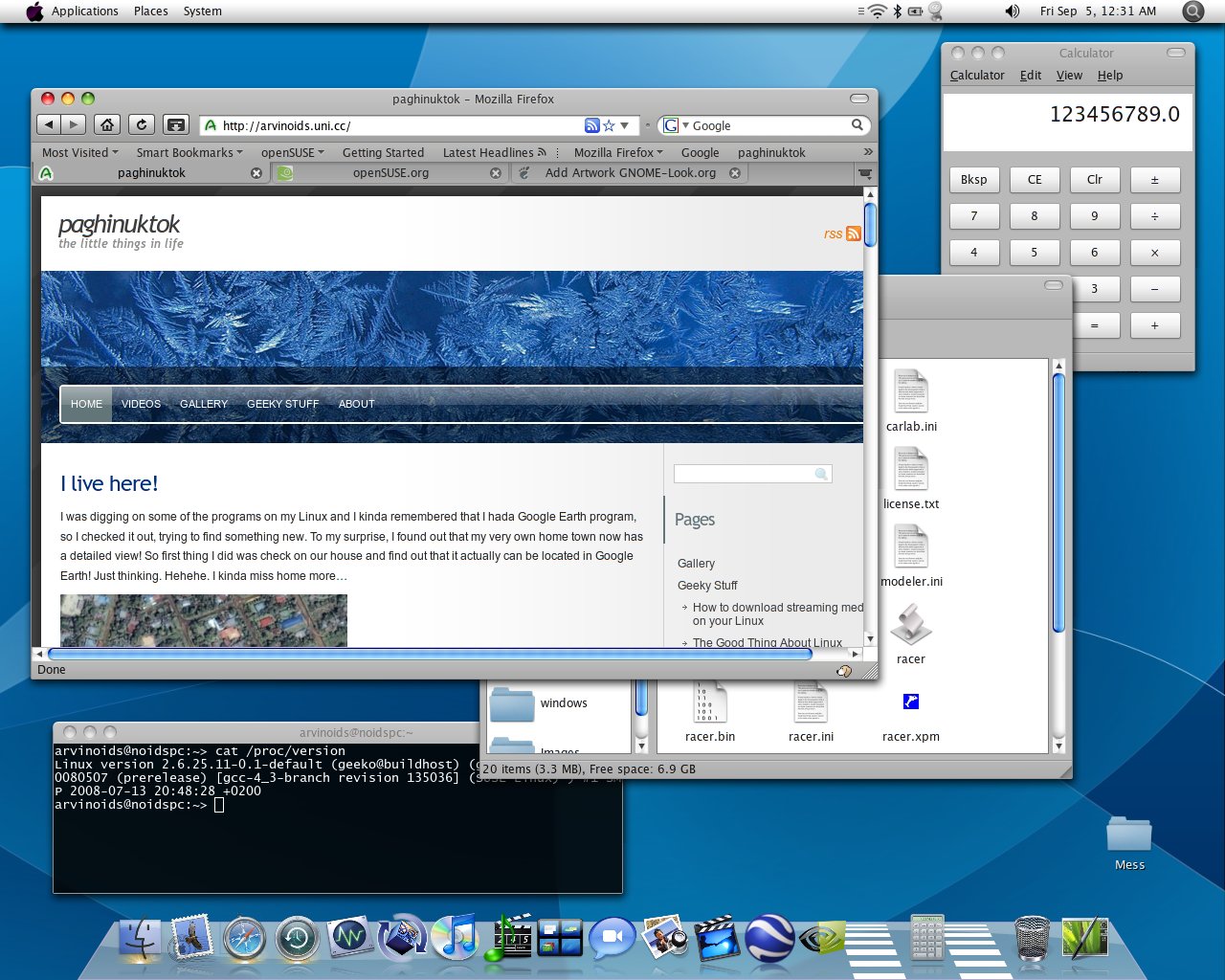1225x980 pixels.
Task: Launch the iTunes music icon in dock
Action: [455, 938]
